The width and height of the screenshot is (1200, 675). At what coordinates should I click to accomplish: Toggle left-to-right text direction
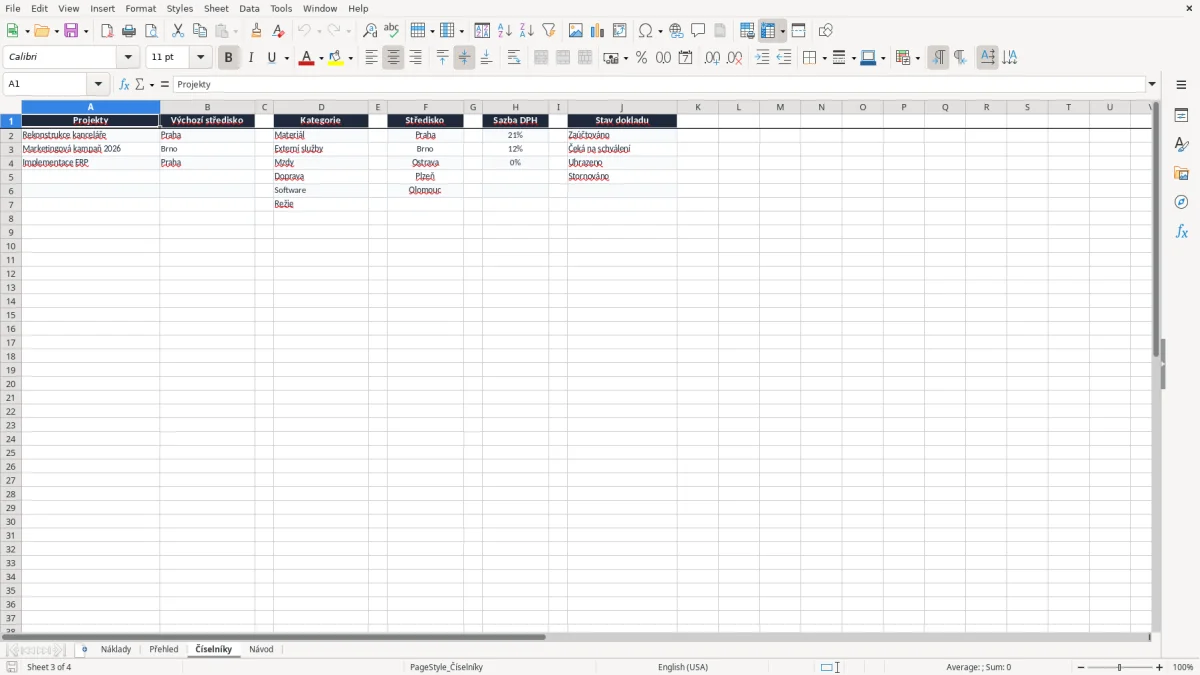[x=938, y=58]
